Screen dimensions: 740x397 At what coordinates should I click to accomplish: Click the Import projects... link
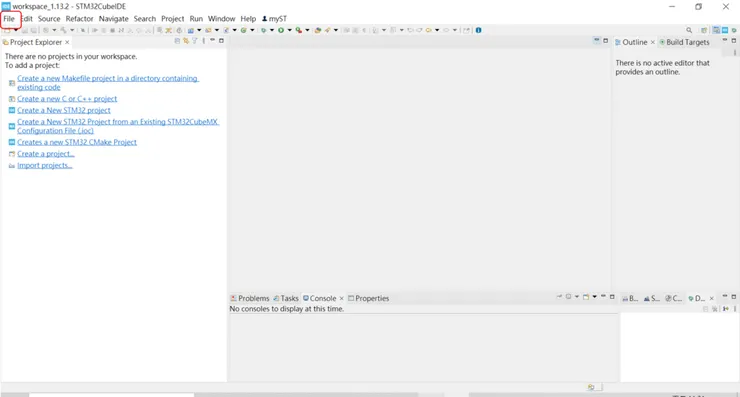pos(45,165)
